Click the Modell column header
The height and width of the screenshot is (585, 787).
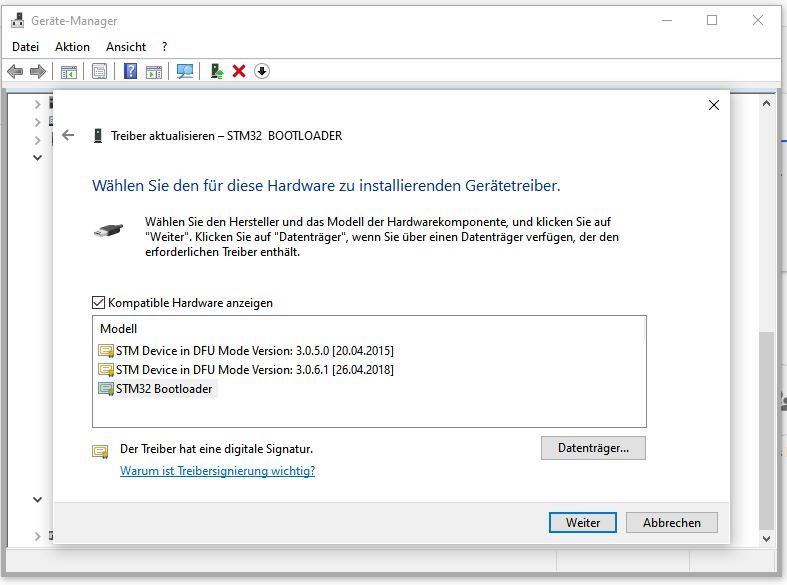[x=118, y=329]
